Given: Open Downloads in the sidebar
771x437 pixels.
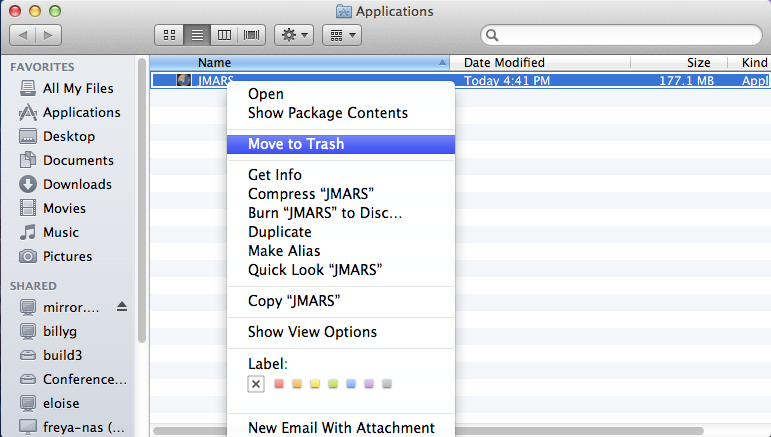Looking at the screenshot, I should [x=65, y=184].
